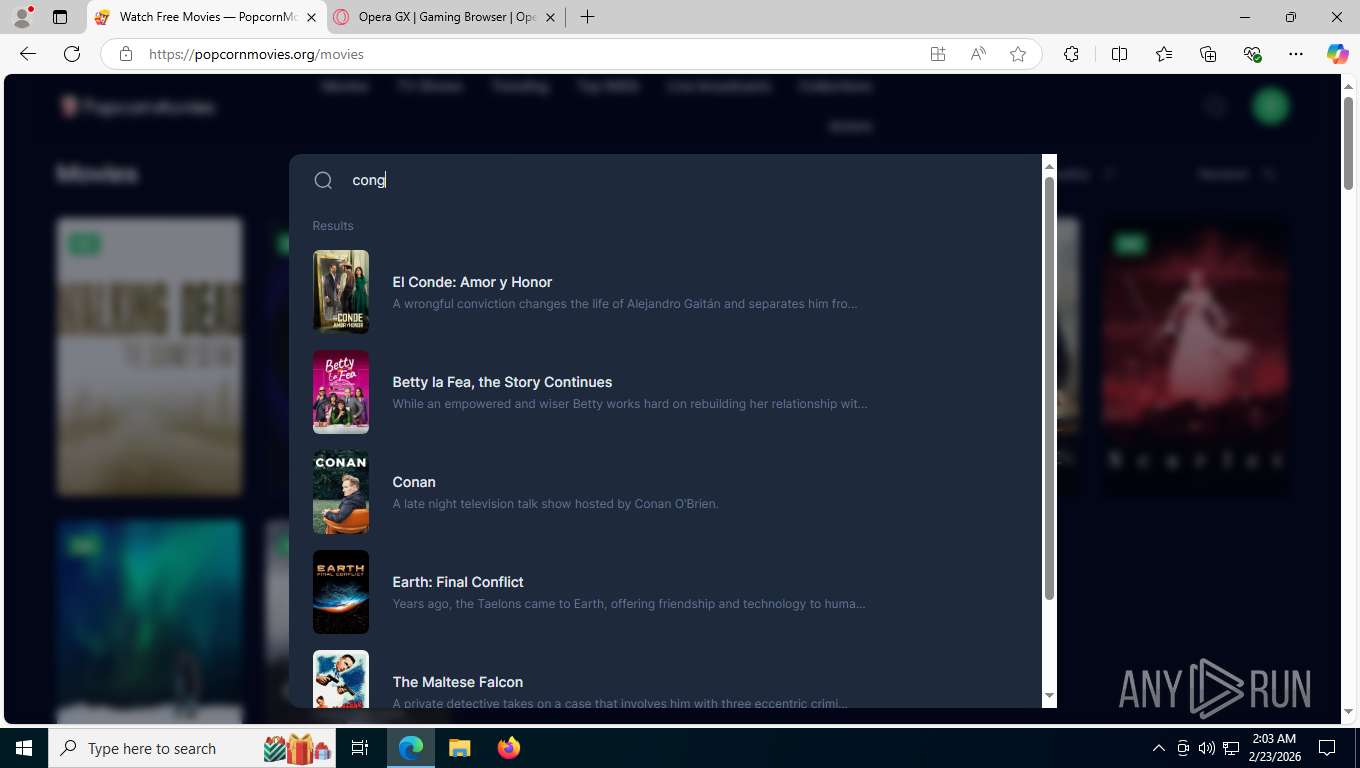The height and width of the screenshot is (768, 1360).
Task: Click the El Conde poster thumbnail
Action: (341, 292)
